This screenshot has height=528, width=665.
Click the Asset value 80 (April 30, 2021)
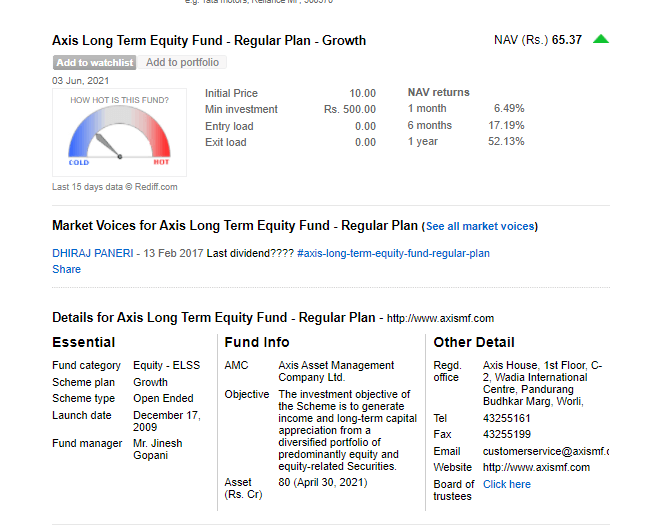pyautogui.click(x=323, y=483)
